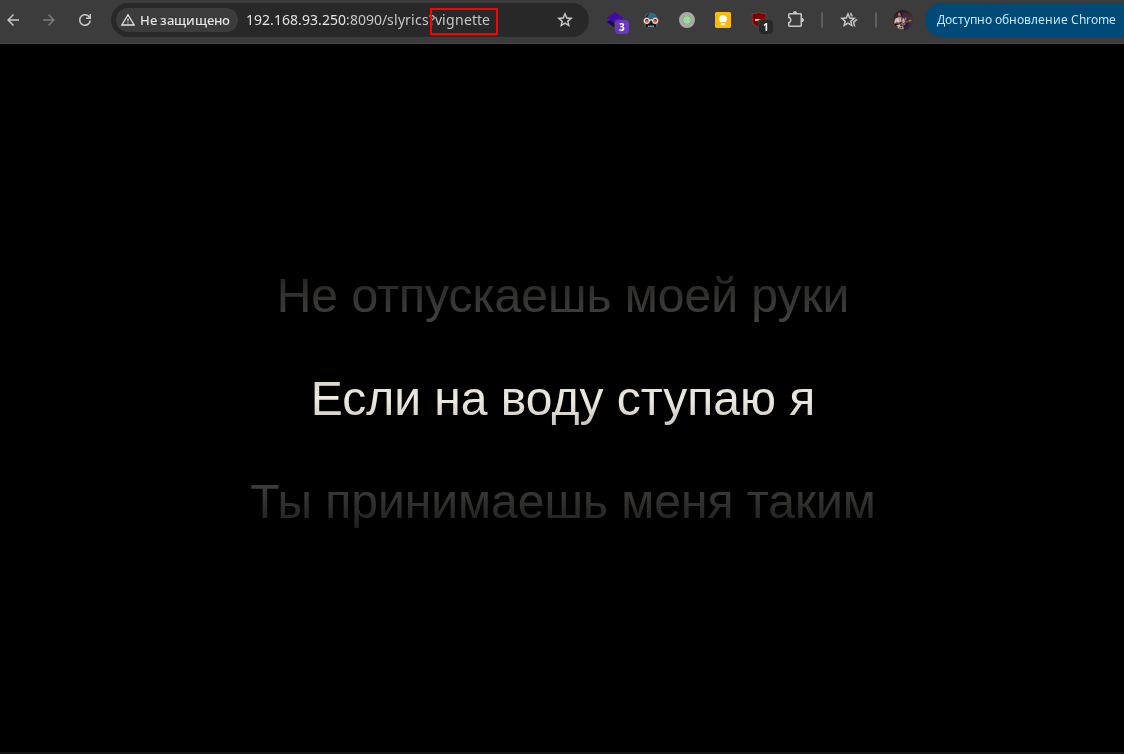Click the forward navigation arrow
The width and height of the screenshot is (1124, 754).
(x=49, y=20)
